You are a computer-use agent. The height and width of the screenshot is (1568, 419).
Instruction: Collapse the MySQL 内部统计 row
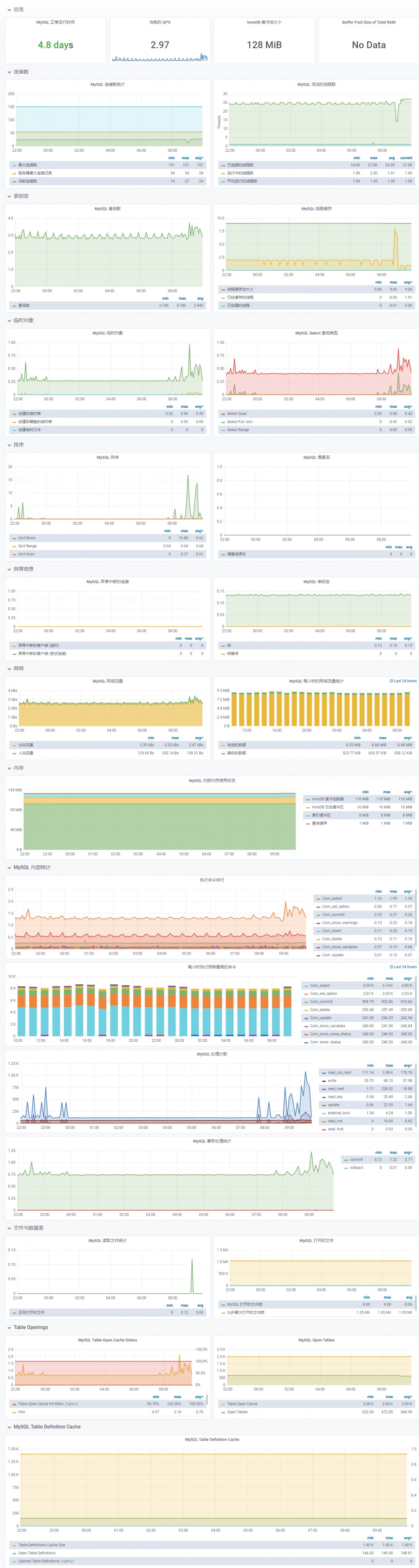(29, 867)
